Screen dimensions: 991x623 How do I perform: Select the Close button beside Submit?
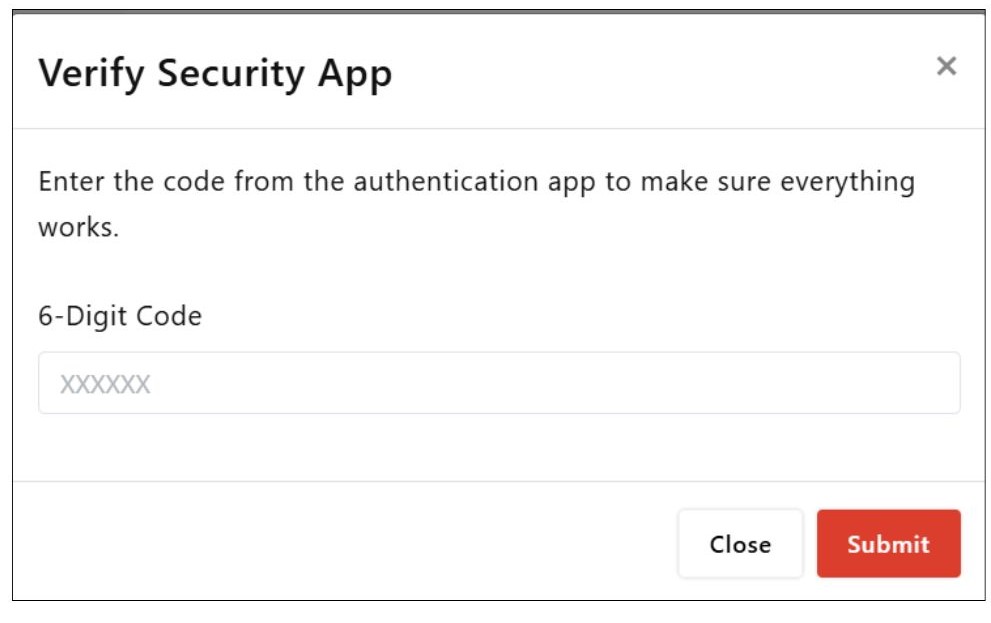pos(740,544)
